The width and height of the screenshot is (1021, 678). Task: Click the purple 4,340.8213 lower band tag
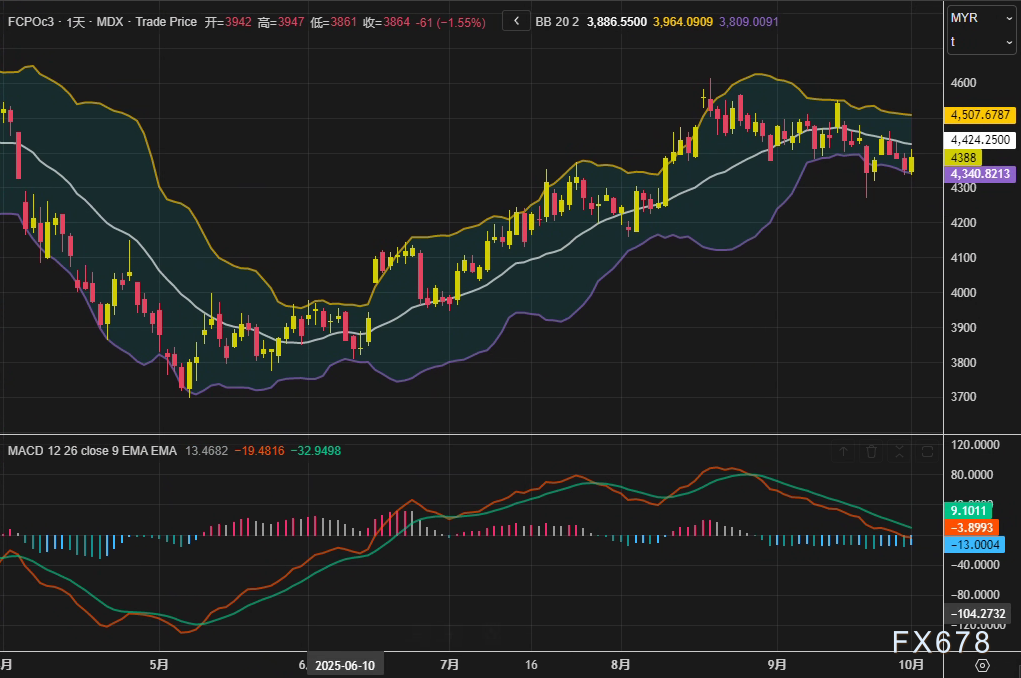980,174
